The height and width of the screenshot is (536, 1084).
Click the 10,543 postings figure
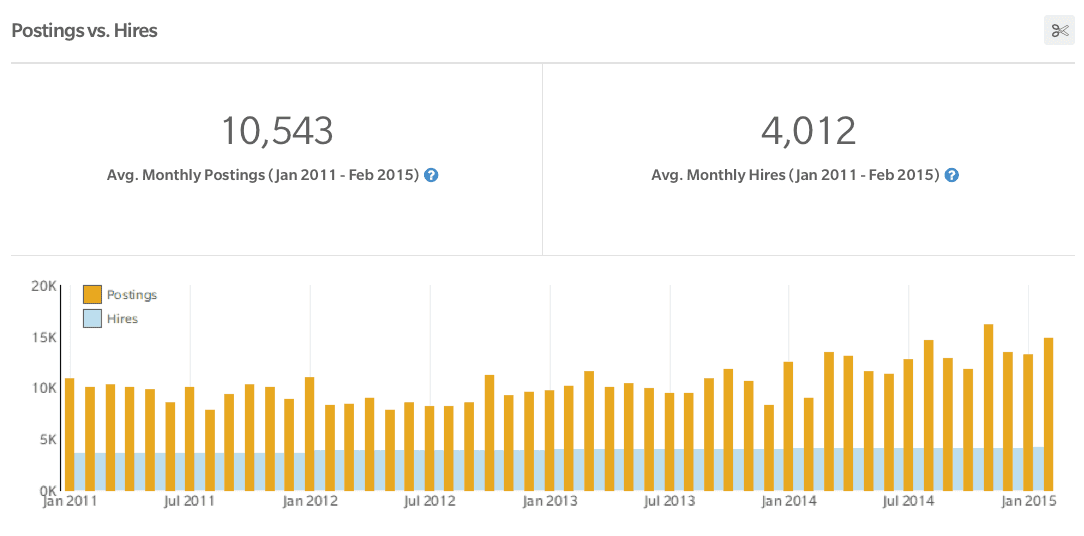277,131
